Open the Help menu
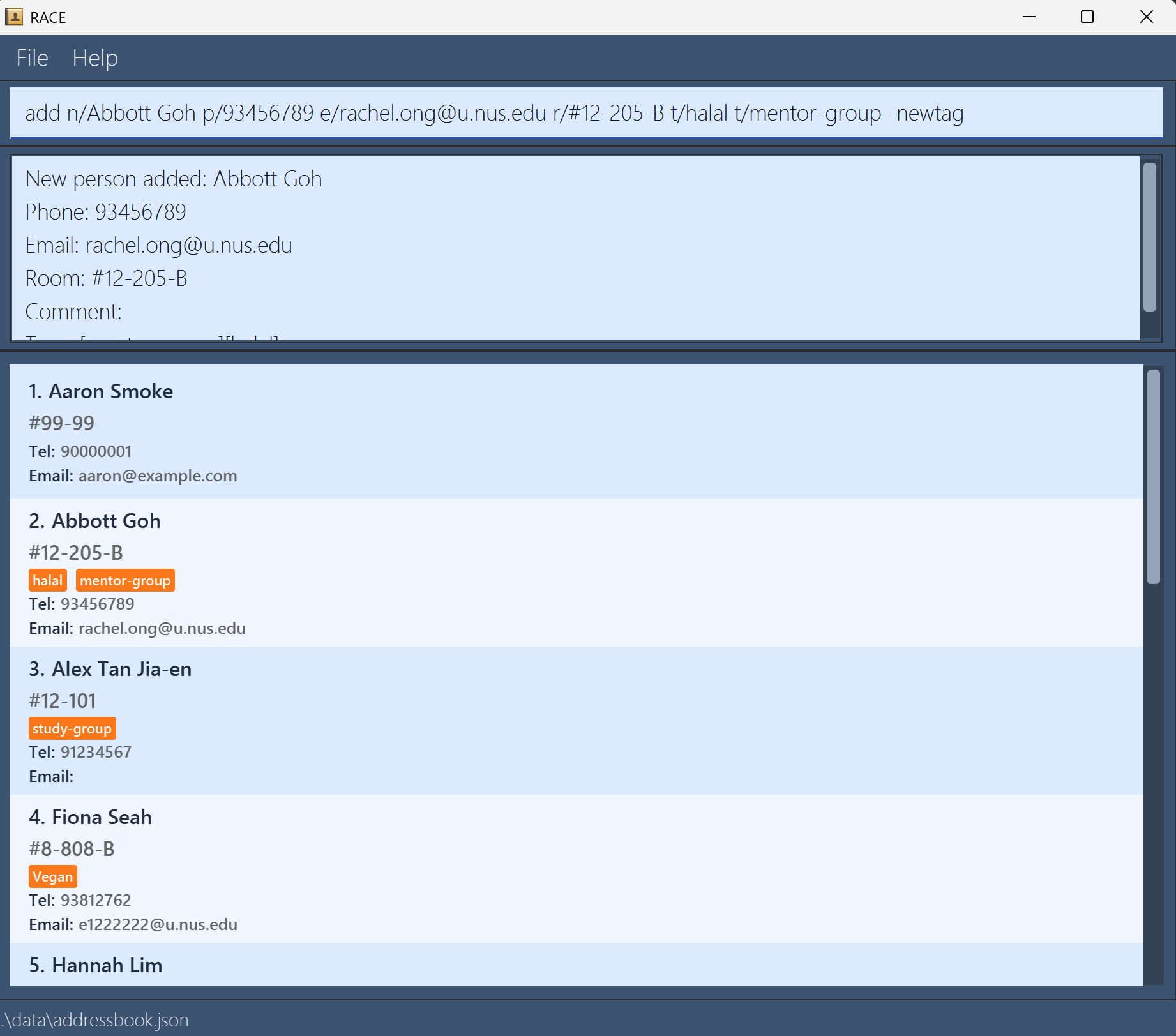 tap(95, 58)
